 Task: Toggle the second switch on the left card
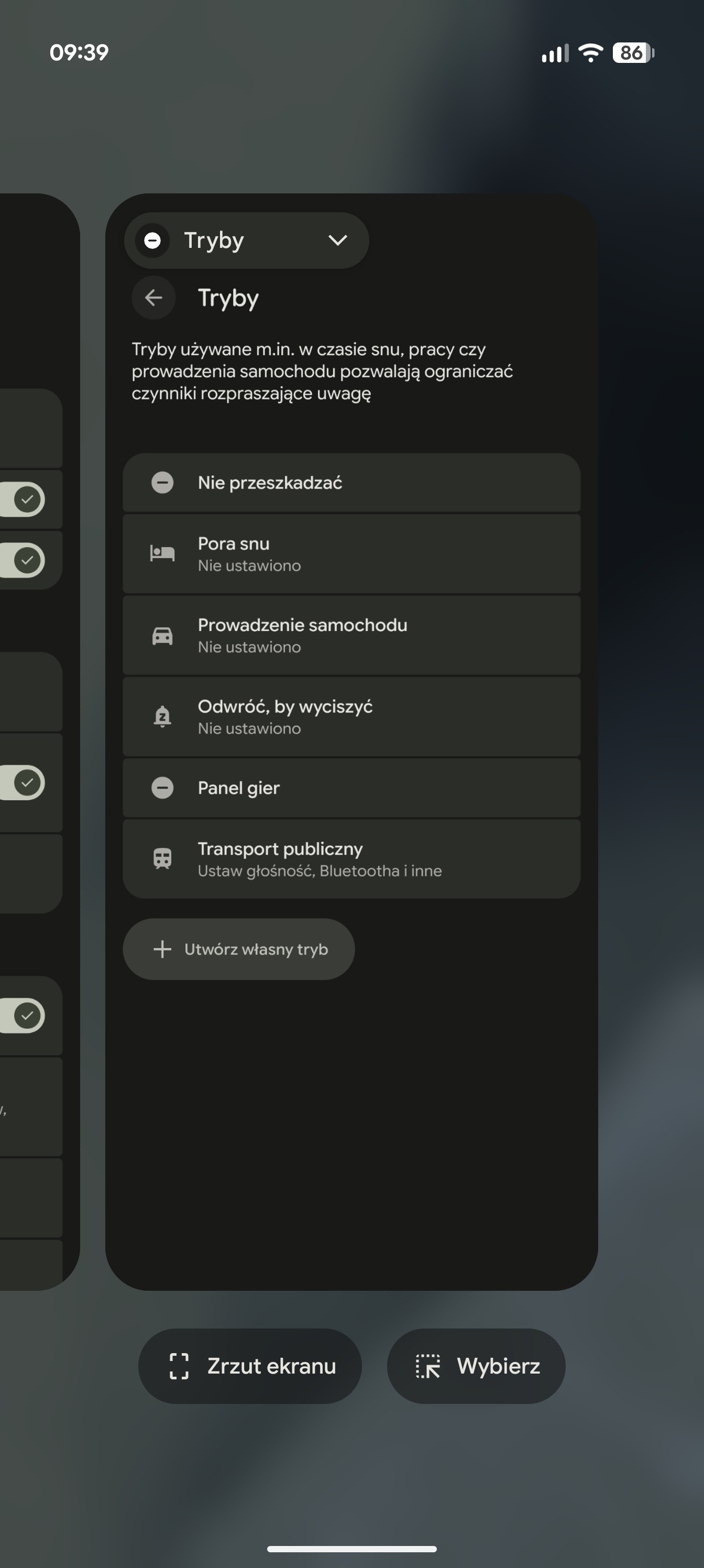21,560
